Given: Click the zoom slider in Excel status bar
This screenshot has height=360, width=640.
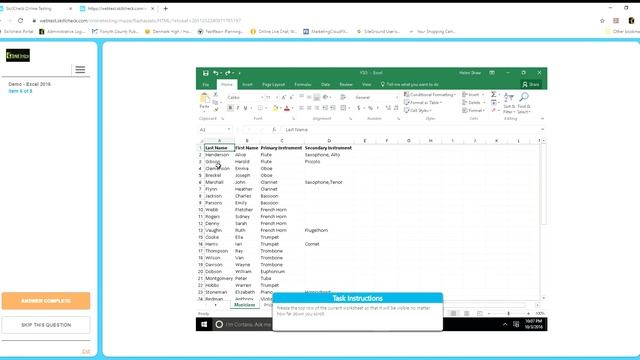Looking at the screenshot, I should tap(509, 313).
